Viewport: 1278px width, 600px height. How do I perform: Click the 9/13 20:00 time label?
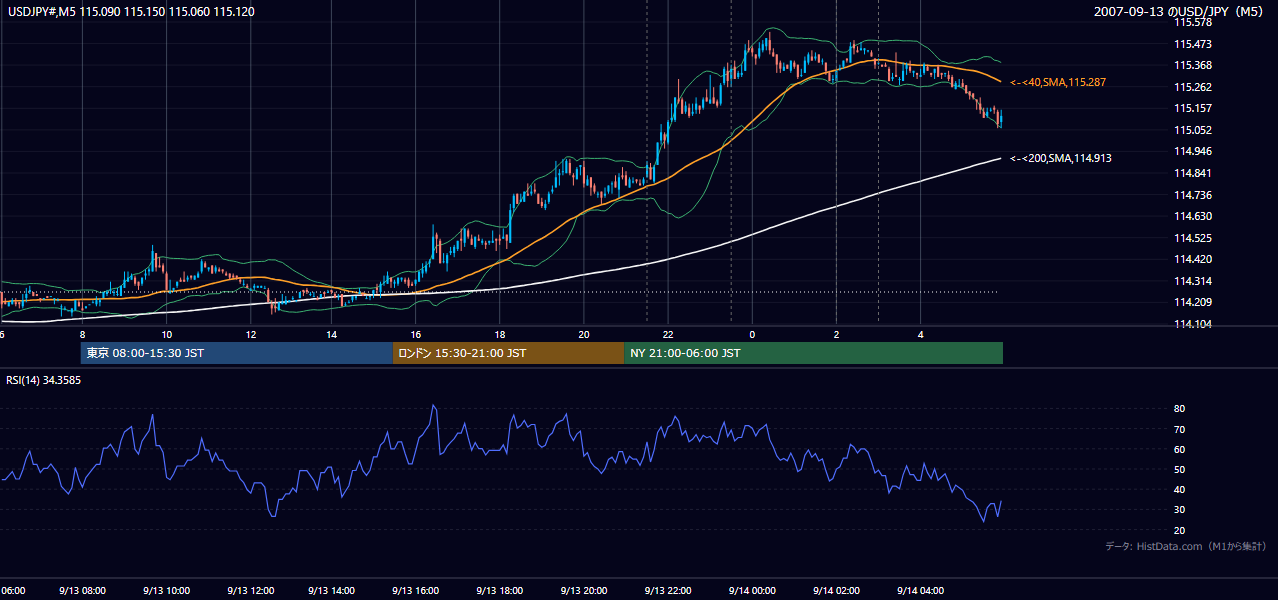click(x=585, y=591)
